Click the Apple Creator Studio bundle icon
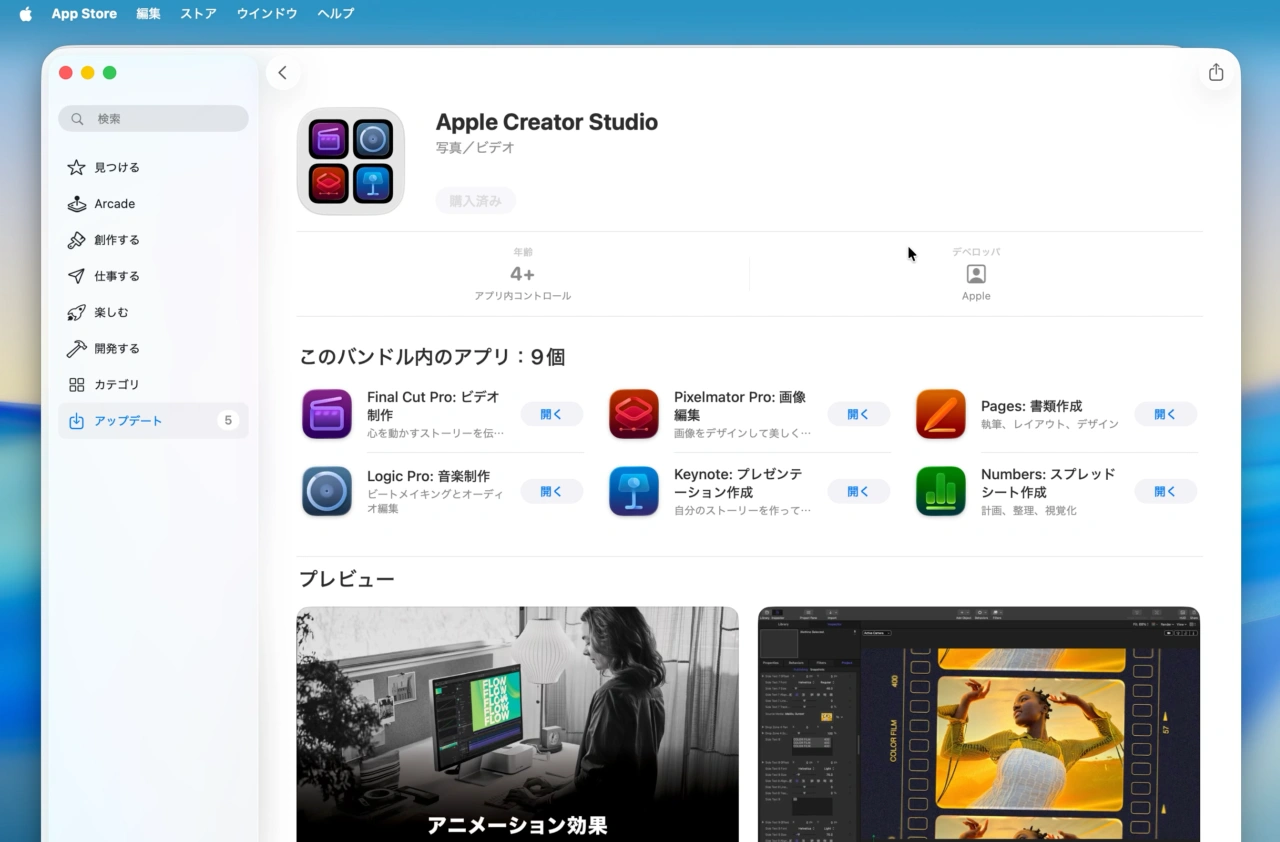The image size is (1280, 842). coord(350,161)
